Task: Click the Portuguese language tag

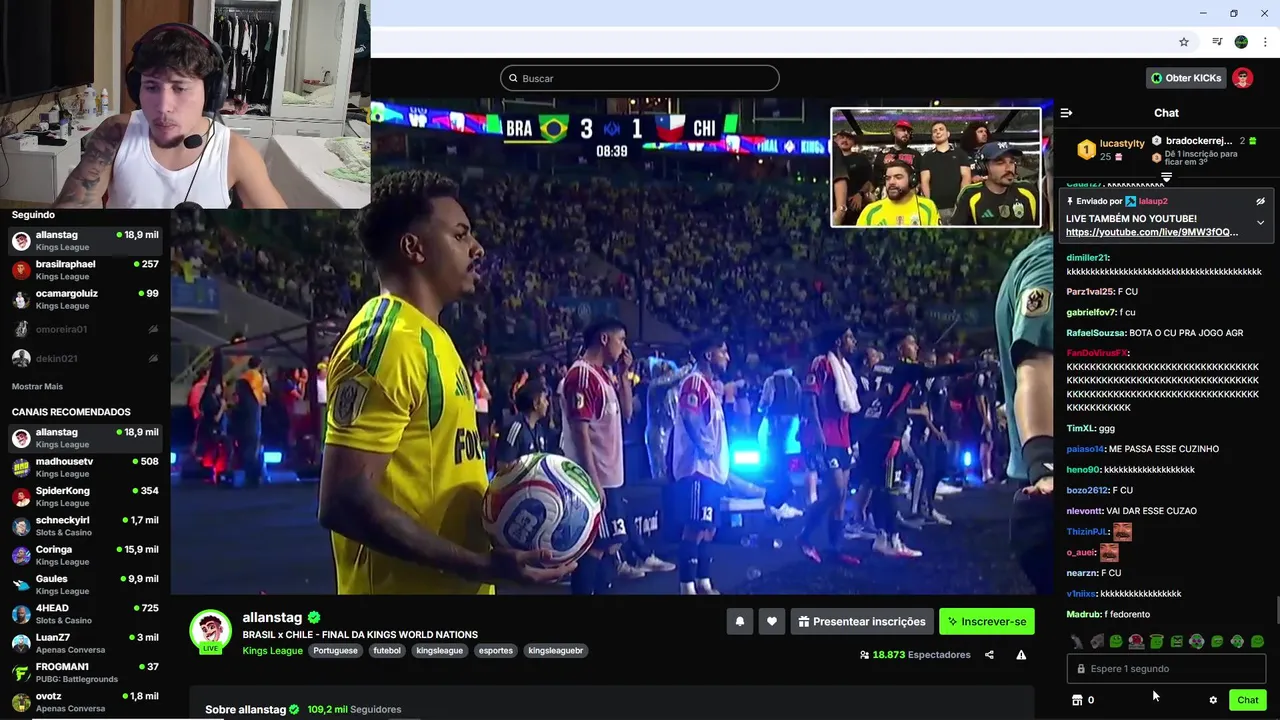Action: pyautogui.click(x=335, y=650)
